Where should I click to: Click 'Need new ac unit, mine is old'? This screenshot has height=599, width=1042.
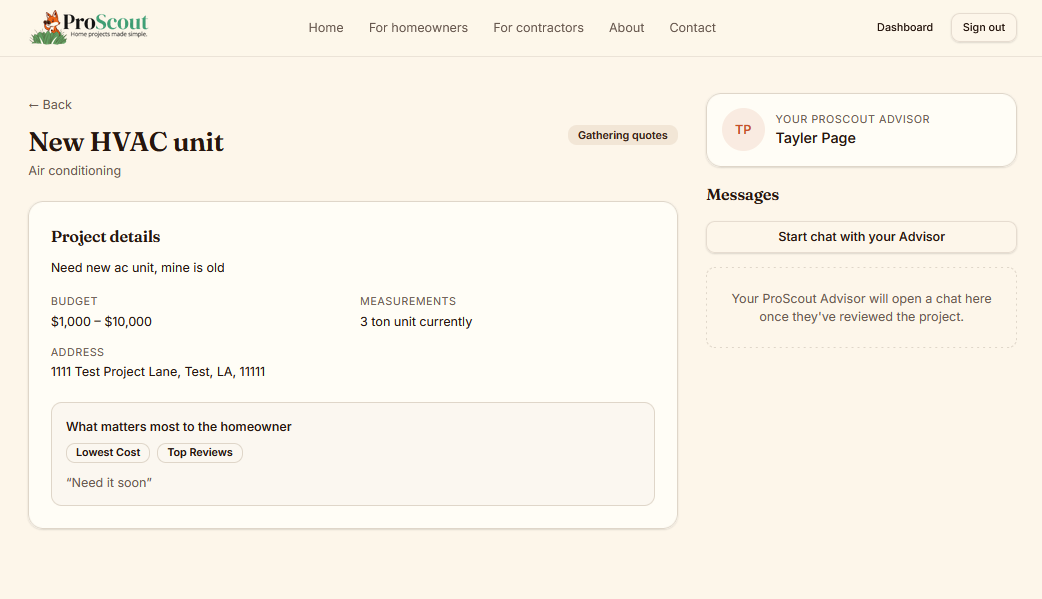[x=138, y=268]
